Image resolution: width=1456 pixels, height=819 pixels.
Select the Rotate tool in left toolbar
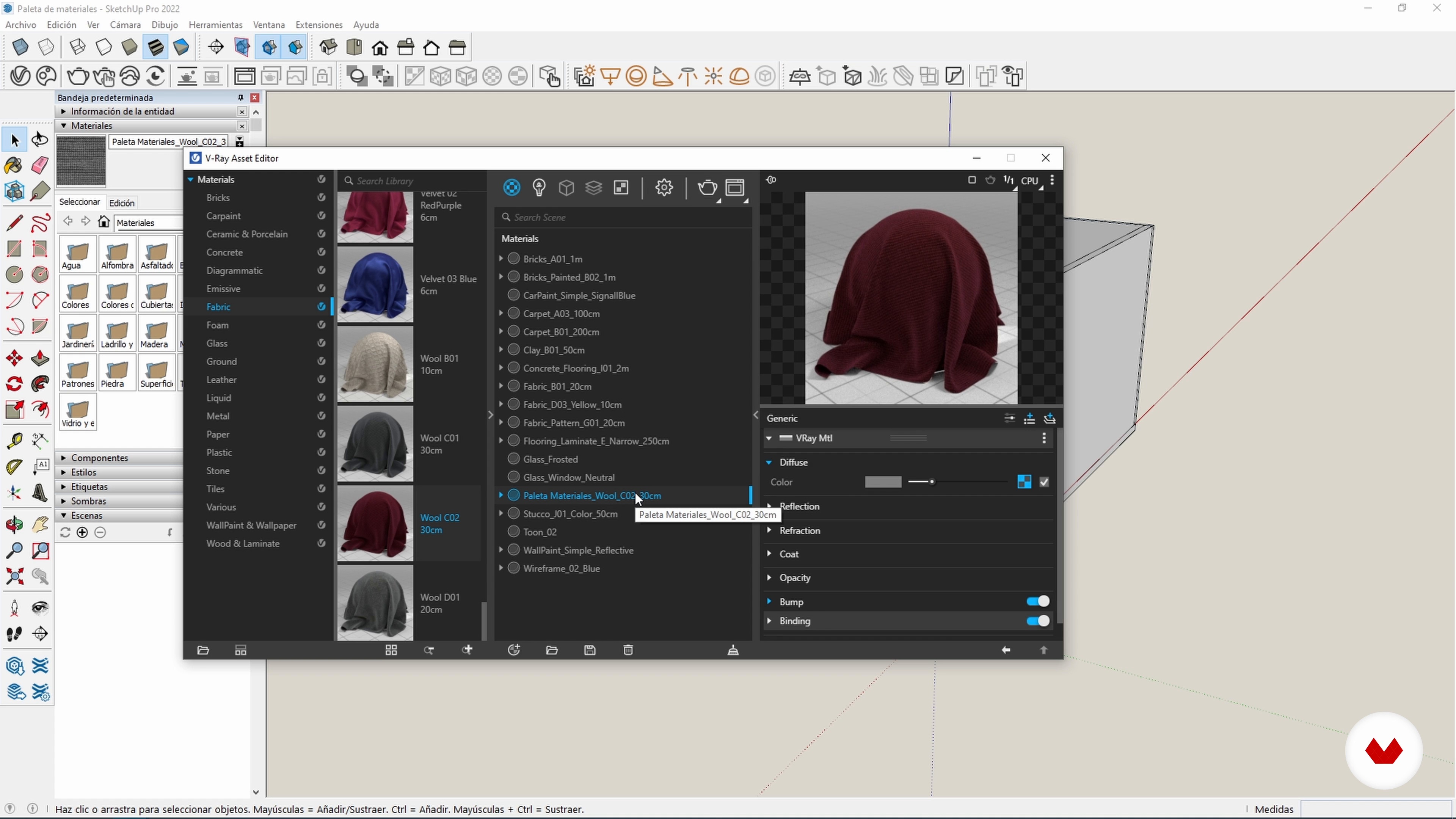tap(14, 384)
